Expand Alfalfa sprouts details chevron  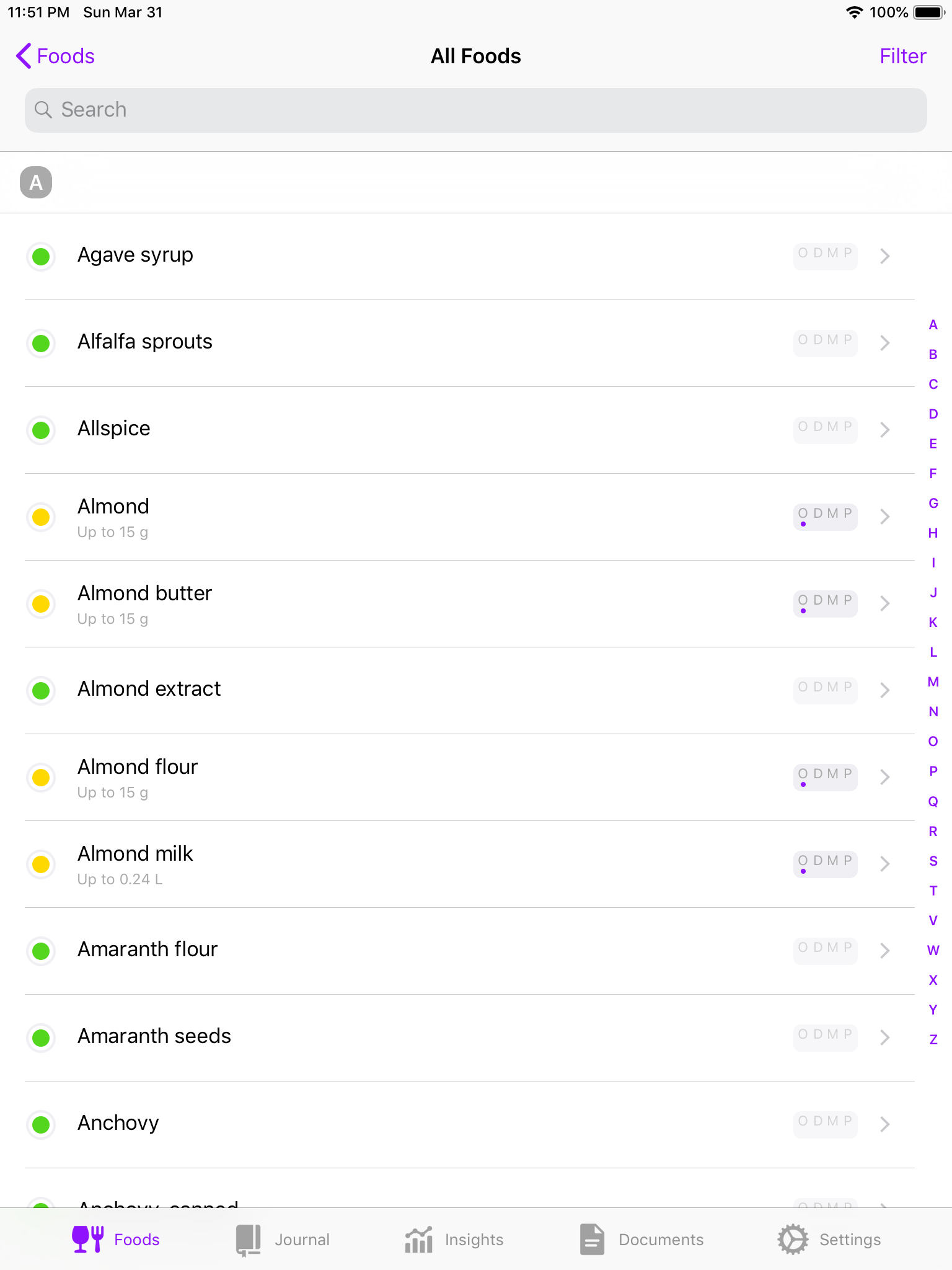[x=884, y=343]
